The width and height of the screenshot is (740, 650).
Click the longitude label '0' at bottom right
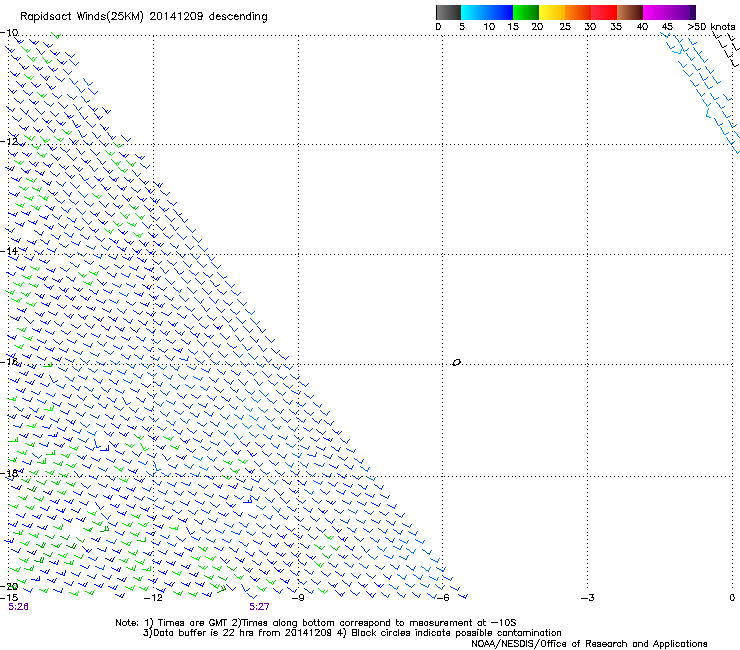732,598
